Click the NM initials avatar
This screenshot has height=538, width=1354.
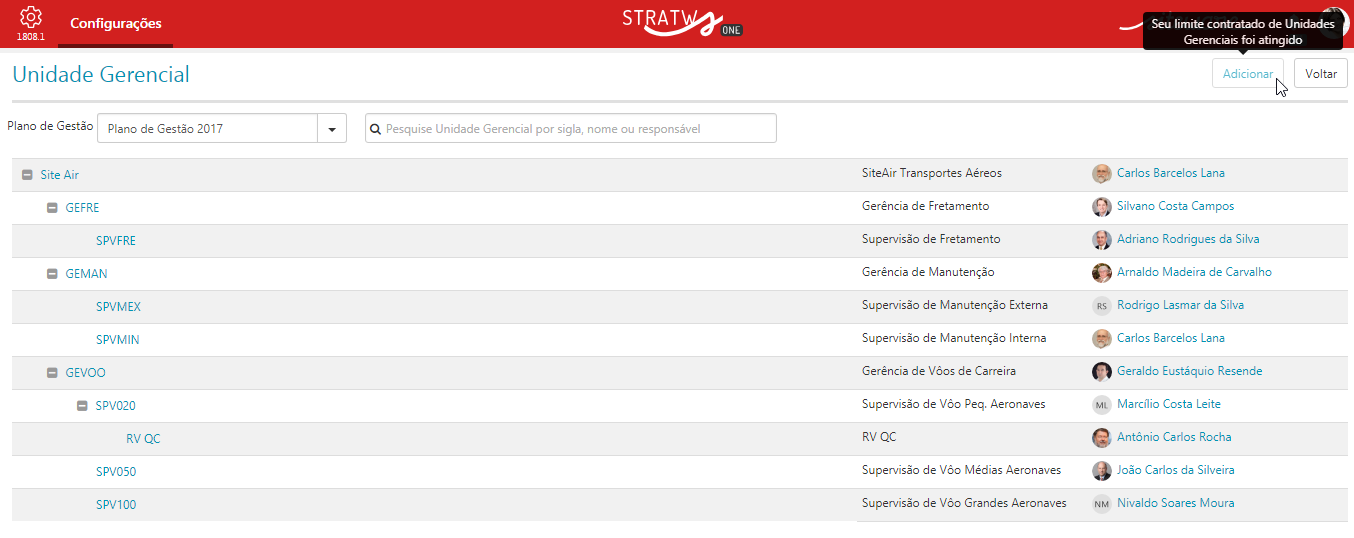pos(1101,503)
